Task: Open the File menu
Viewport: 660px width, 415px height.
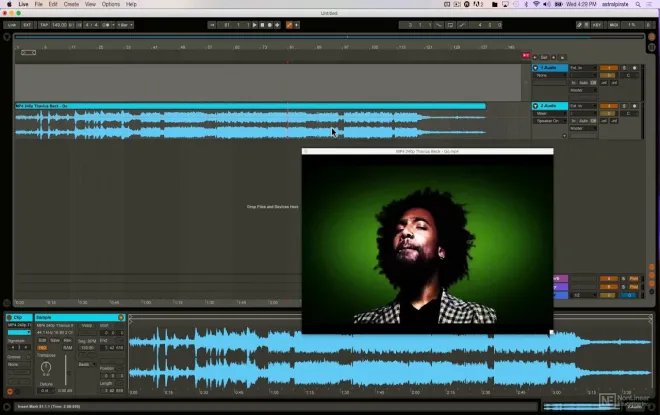Action: (x=38, y=4)
